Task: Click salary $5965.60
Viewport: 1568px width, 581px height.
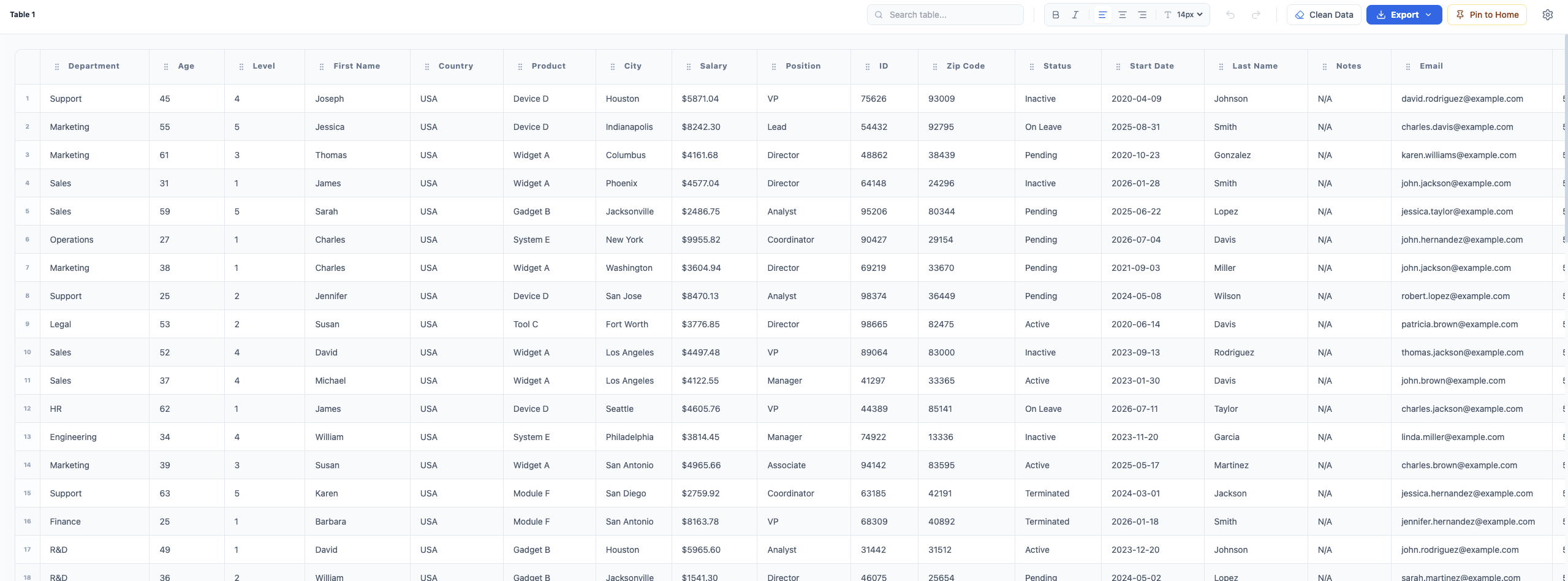Action: 714,550
